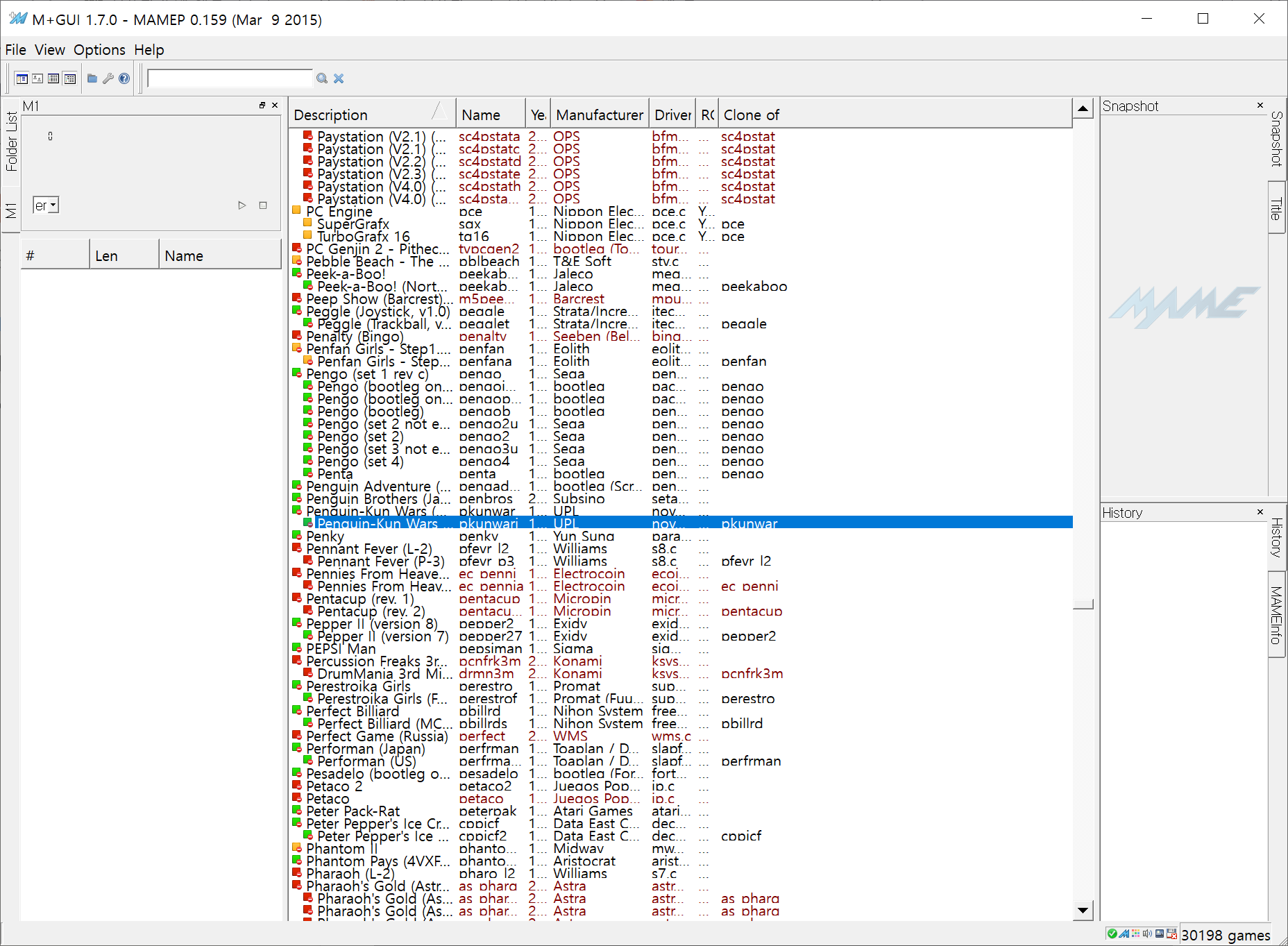Click the game list scrollbar thumb
Viewport: 1288px width, 946px height.
[1083, 604]
